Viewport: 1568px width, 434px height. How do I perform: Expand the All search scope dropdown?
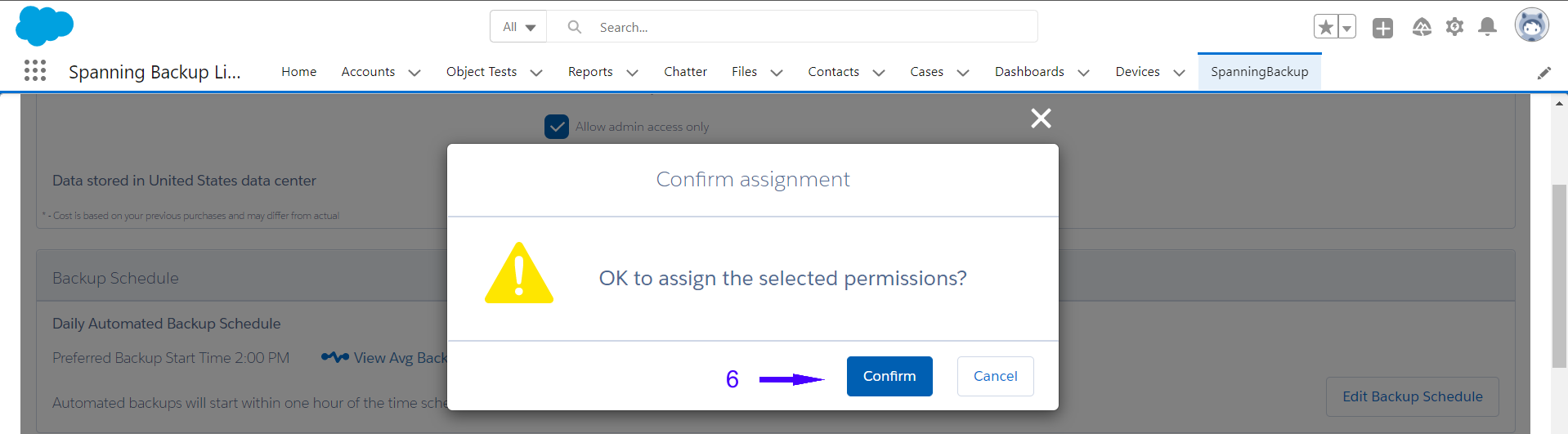click(518, 27)
